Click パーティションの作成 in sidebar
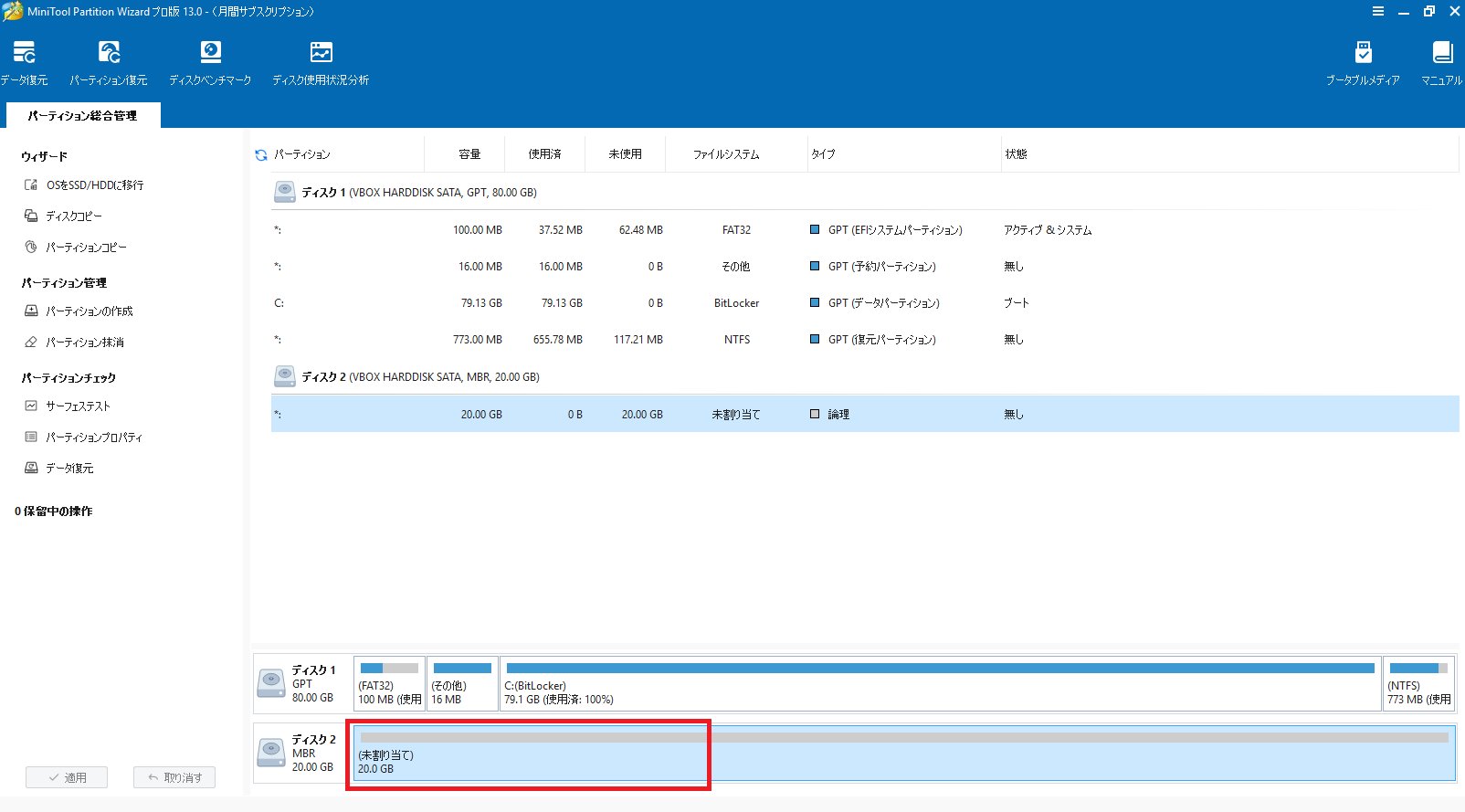 [x=89, y=311]
